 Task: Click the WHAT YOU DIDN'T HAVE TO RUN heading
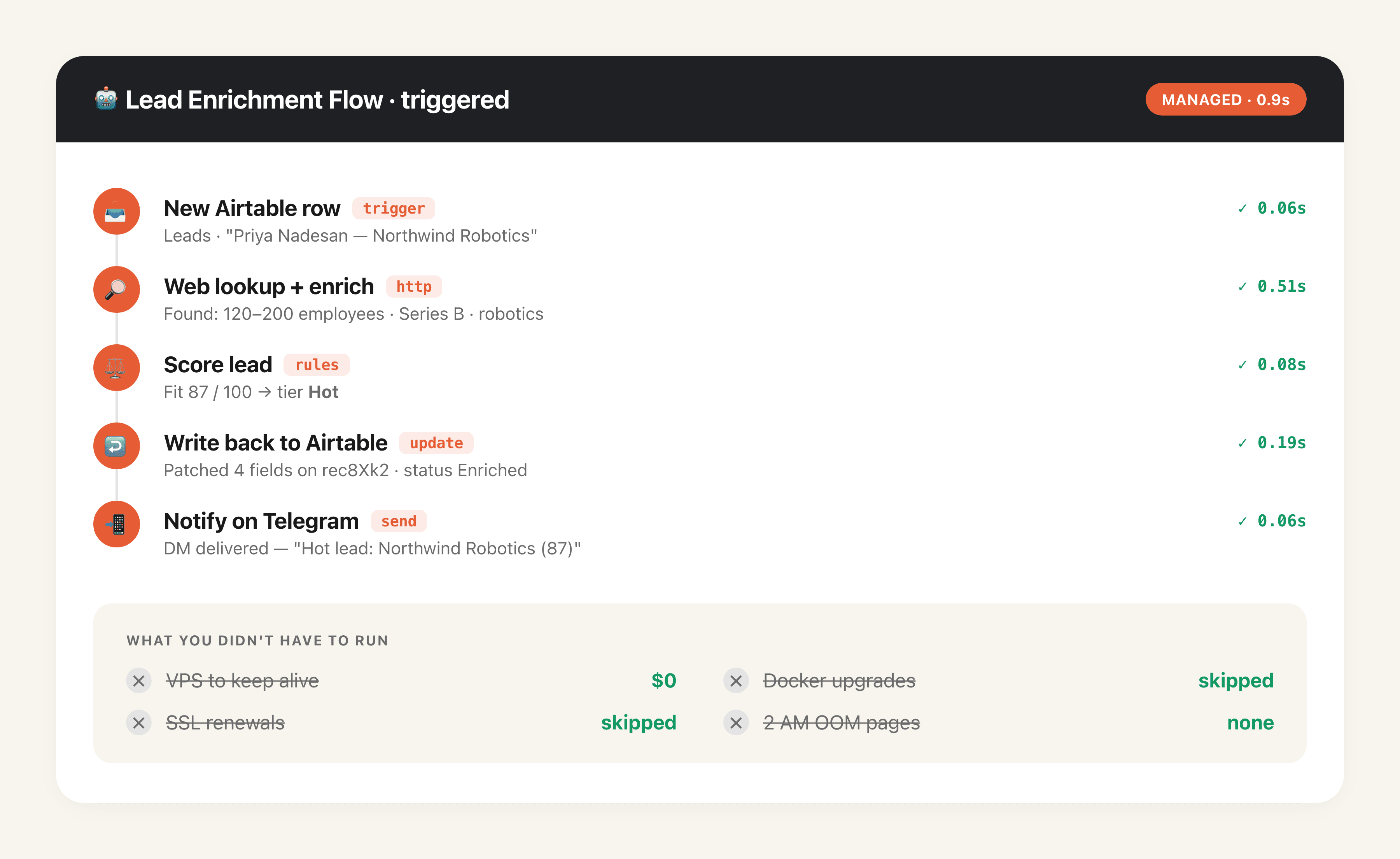point(257,641)
